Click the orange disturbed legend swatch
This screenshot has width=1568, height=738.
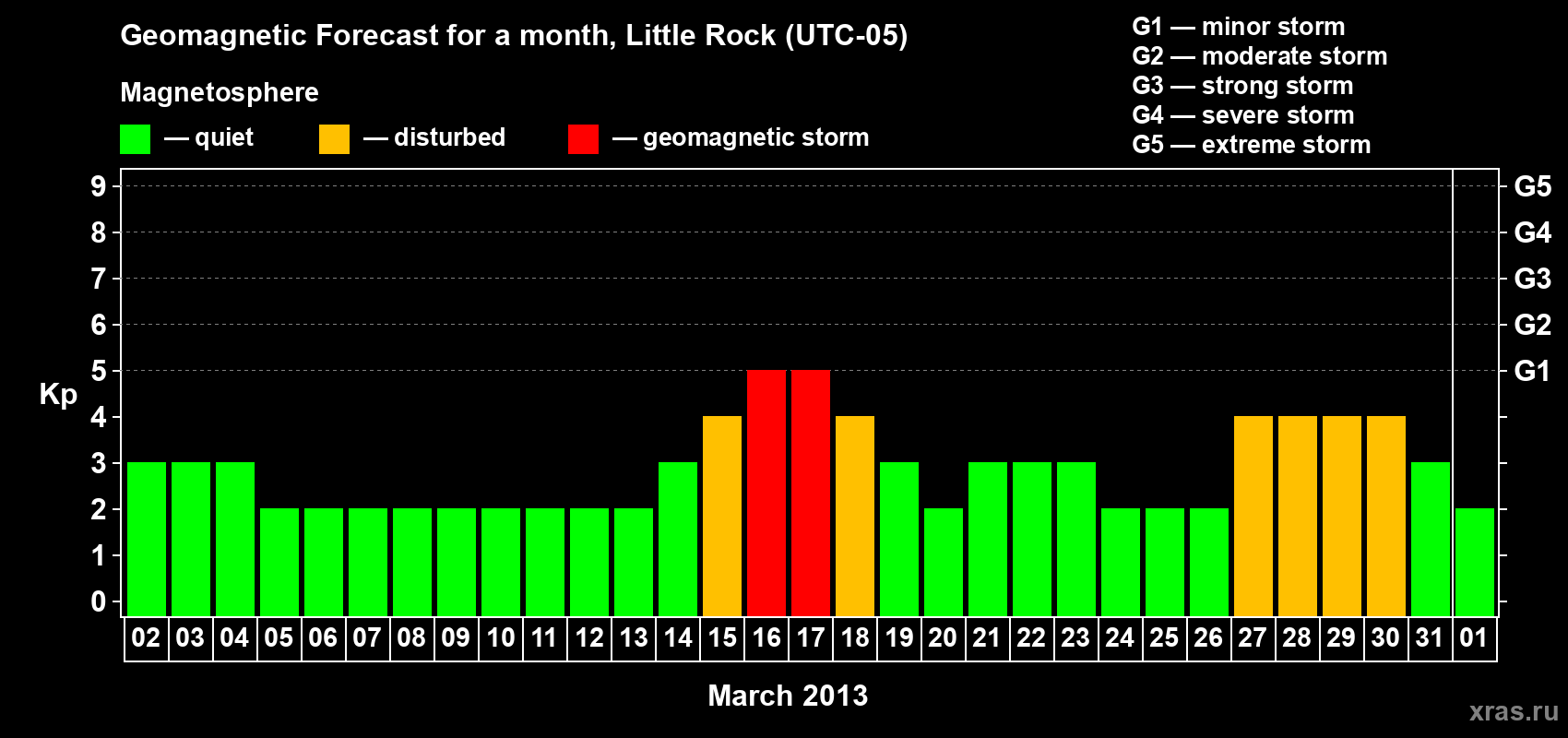pyautogui.click(x=334, y=139)
